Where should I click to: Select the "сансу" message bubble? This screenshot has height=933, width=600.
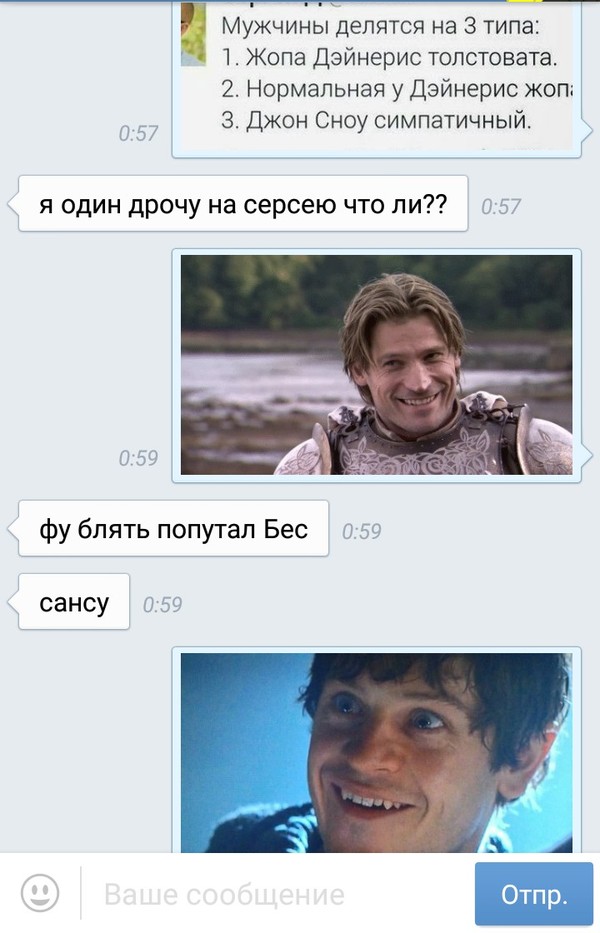(x=74, y=602)
